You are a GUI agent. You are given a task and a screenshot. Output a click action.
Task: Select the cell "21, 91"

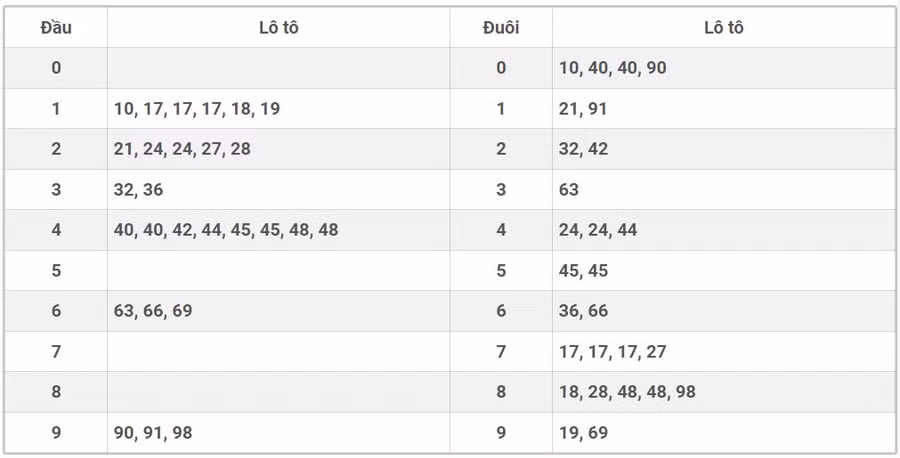point(583,109)
